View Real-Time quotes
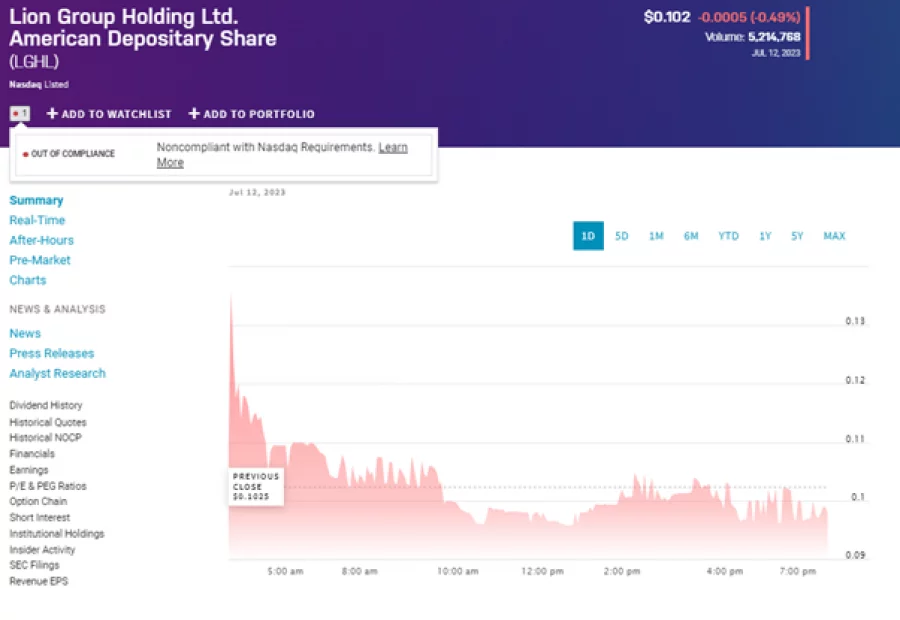Image resolution: width=900 pixels, height=620 pixels. 37,220
